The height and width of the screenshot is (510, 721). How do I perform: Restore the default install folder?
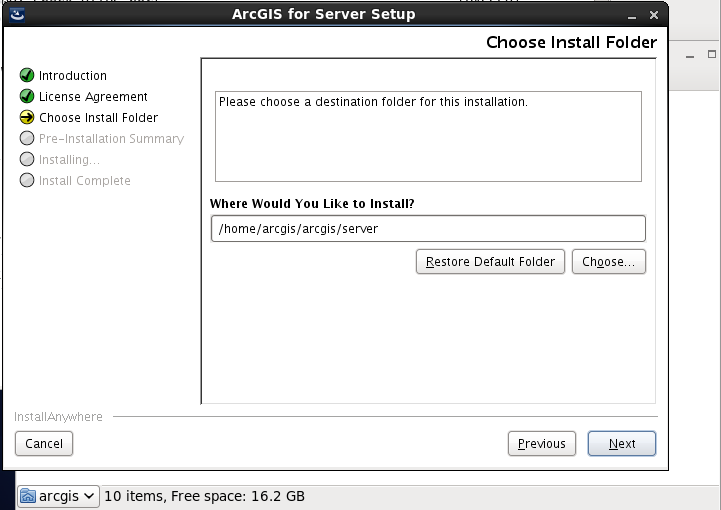click(x=490, y=262)
